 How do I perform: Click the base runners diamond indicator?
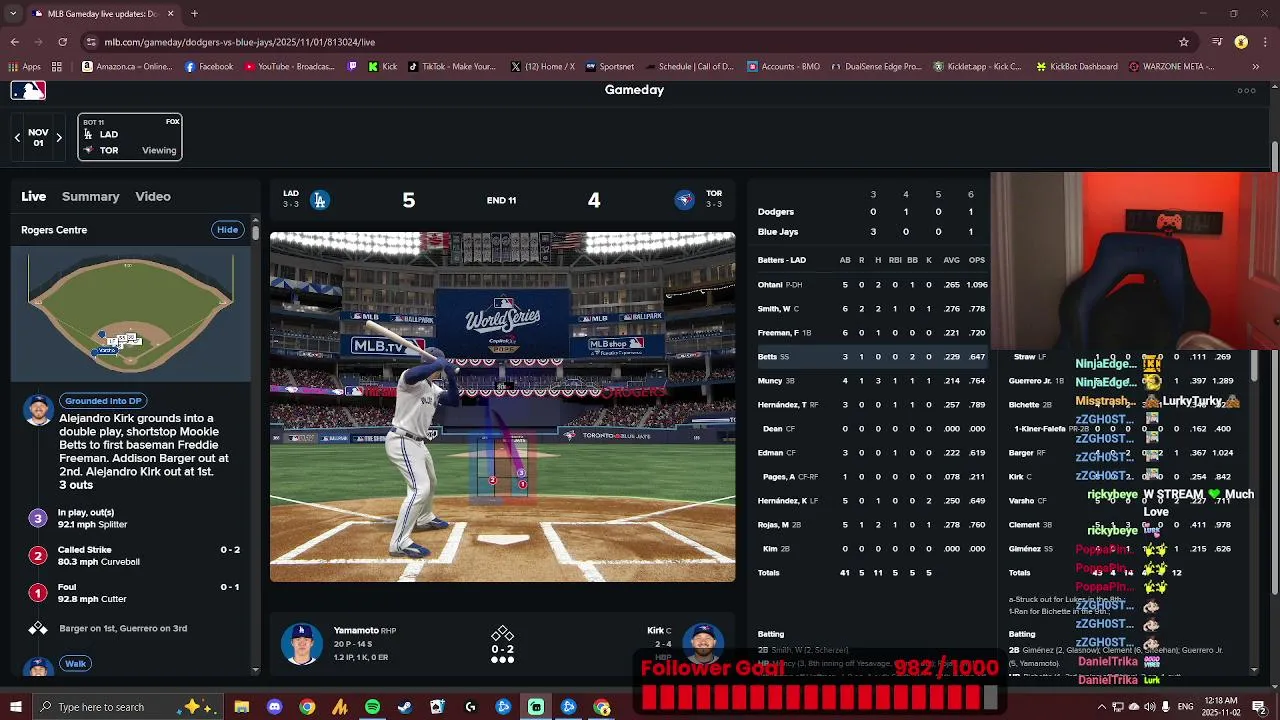click(x=502, y=635)
